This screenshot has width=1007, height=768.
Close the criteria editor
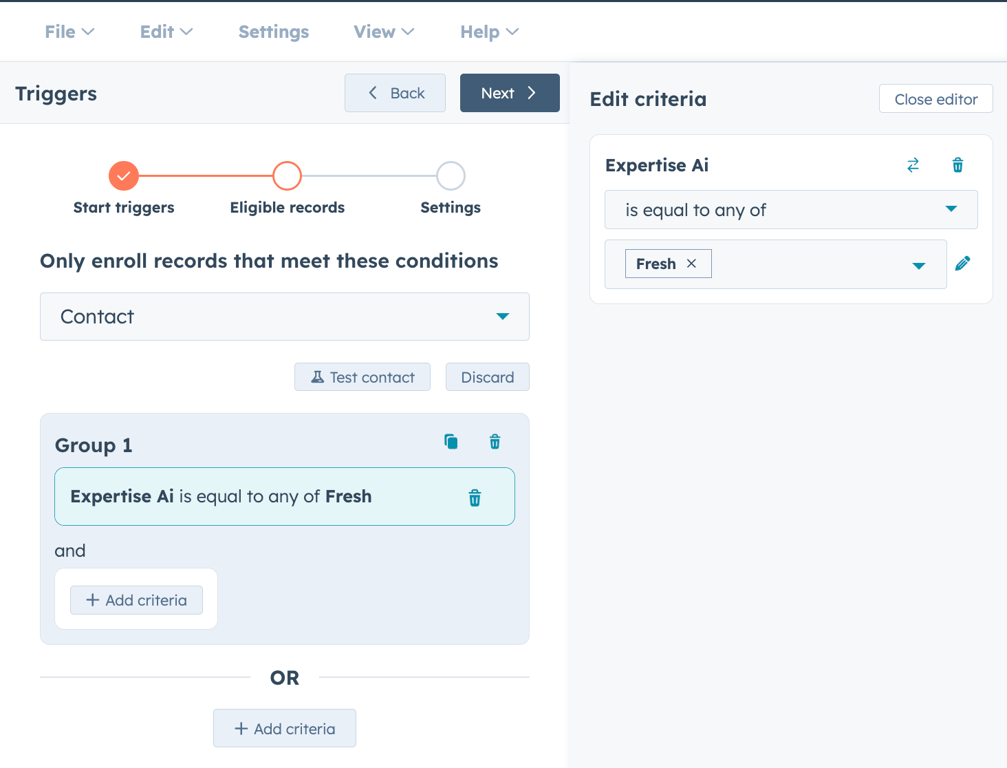point(935,99)
